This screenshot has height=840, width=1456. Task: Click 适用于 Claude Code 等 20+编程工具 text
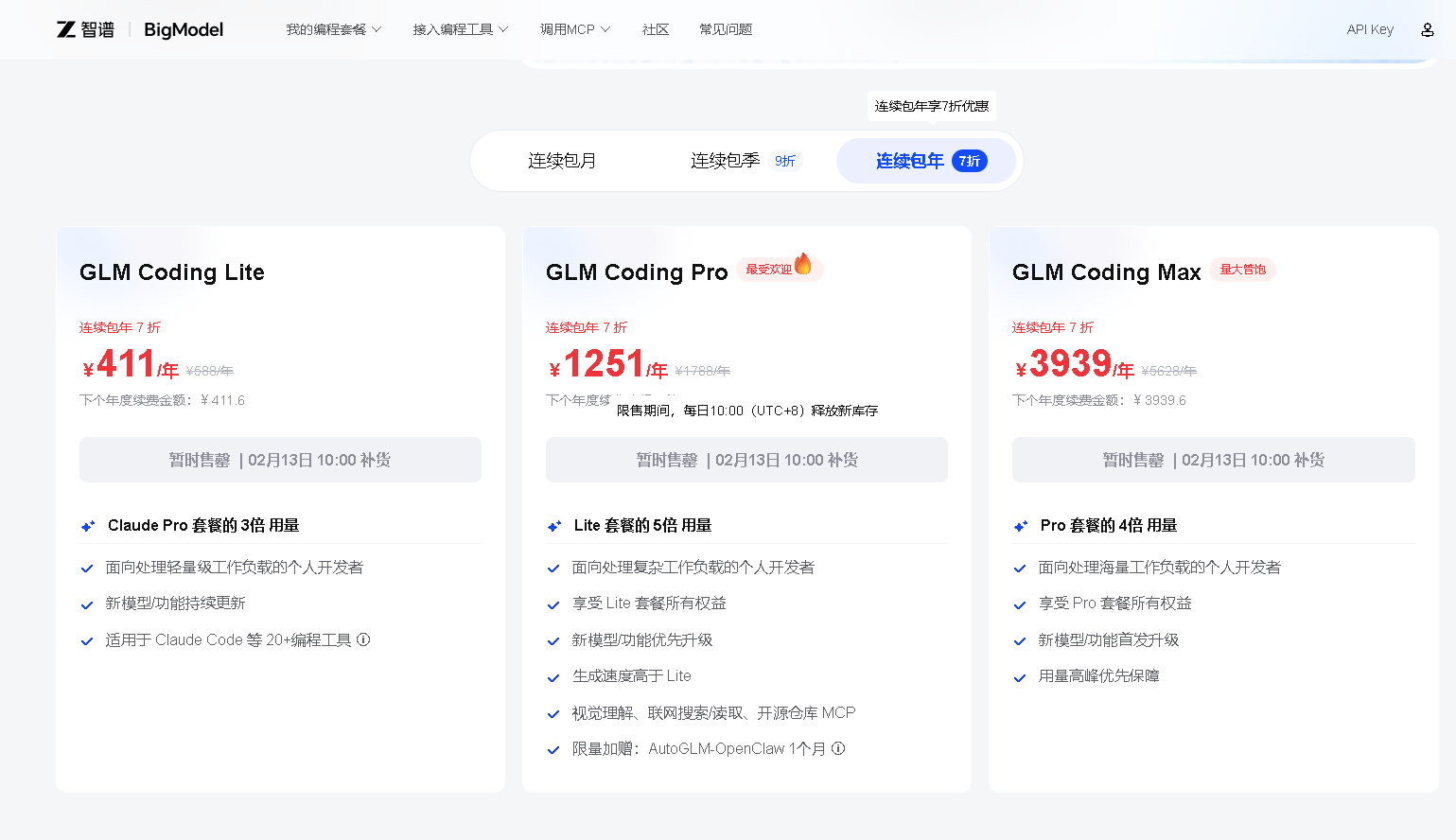point(229,640)
